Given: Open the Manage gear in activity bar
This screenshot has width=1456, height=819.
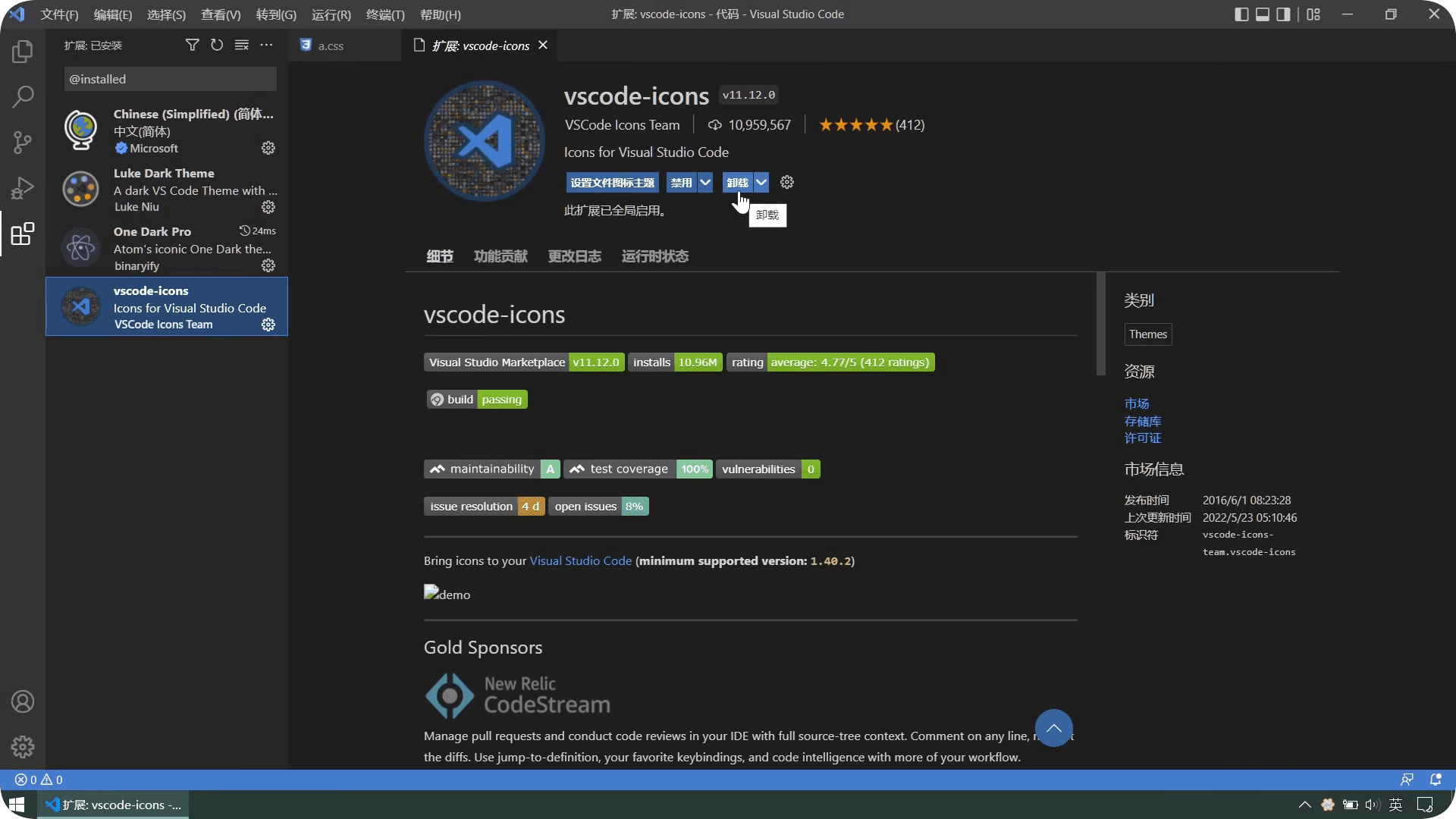Looking at the screenshot, I should (23, 747).
